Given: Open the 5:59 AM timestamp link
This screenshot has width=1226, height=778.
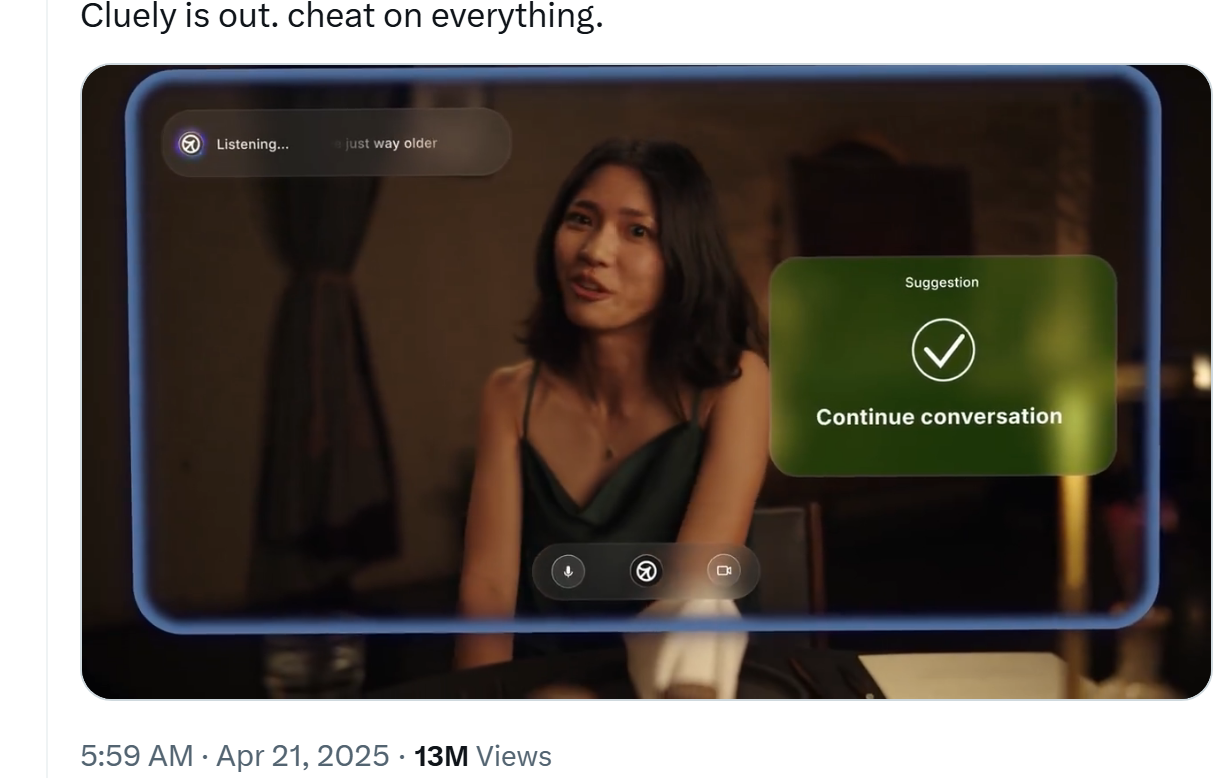Looking at the screenshot, I should coord(137,756).
